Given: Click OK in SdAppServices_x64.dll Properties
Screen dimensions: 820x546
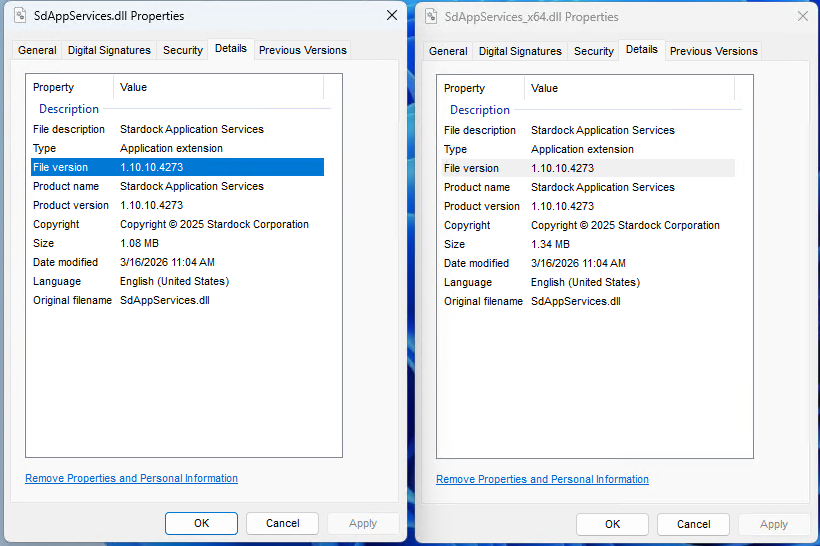Looking at the screenshot, I should point(612,524).
